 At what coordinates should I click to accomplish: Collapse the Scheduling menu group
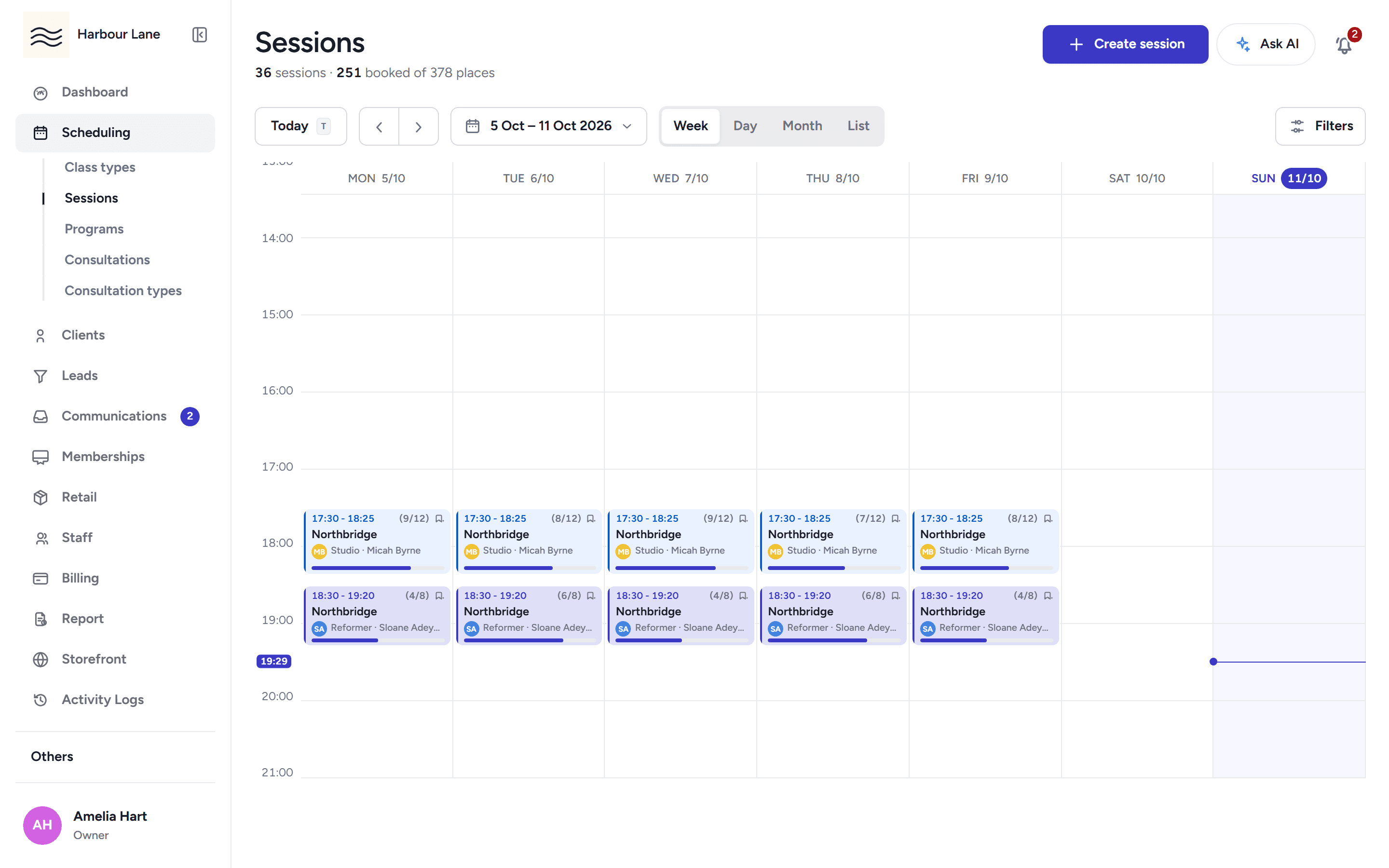tap(115, 133)
